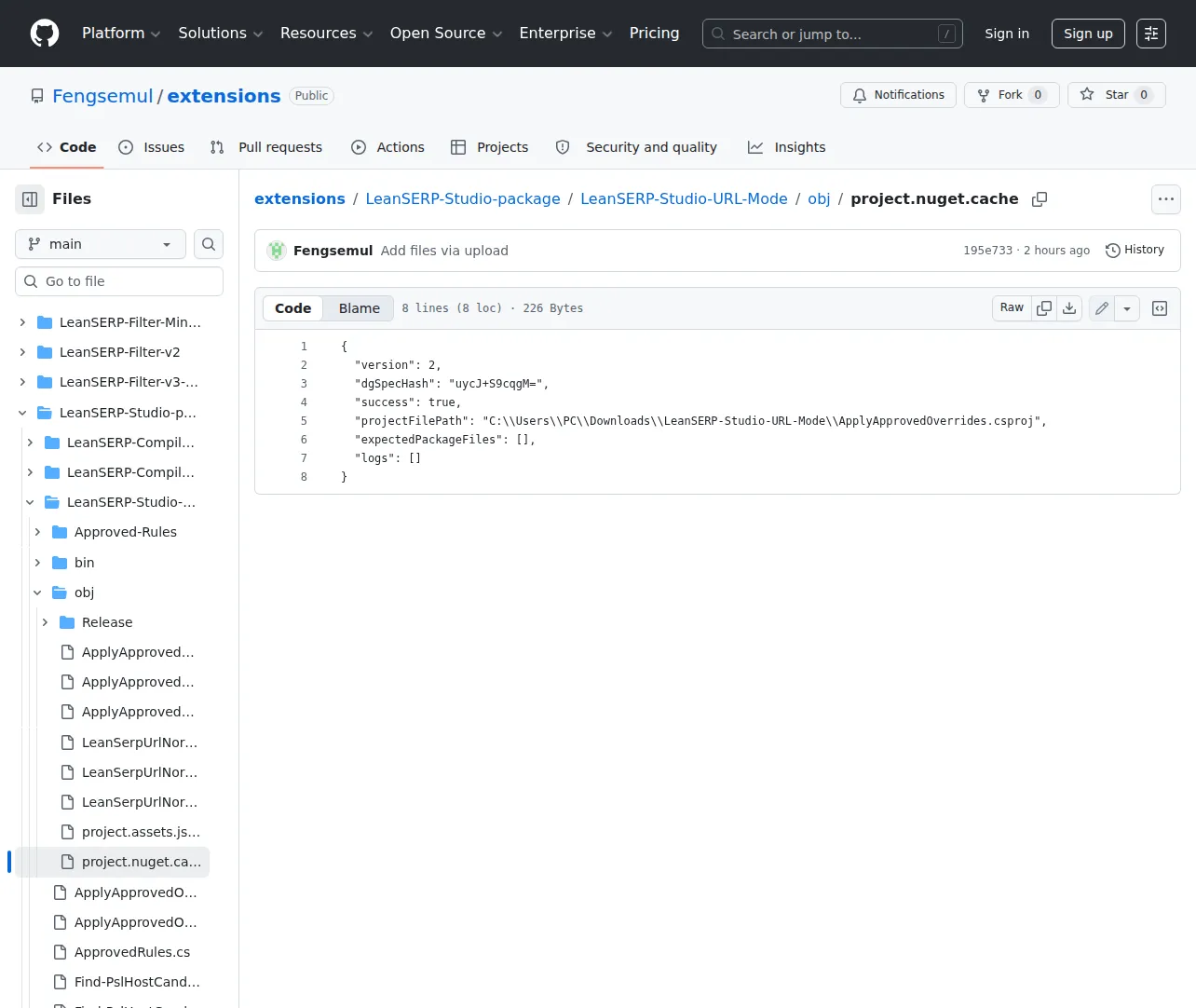1196x1008 pixels.
Task: Click the ApprovedRules.cs file icon
Action: (60, 952)
